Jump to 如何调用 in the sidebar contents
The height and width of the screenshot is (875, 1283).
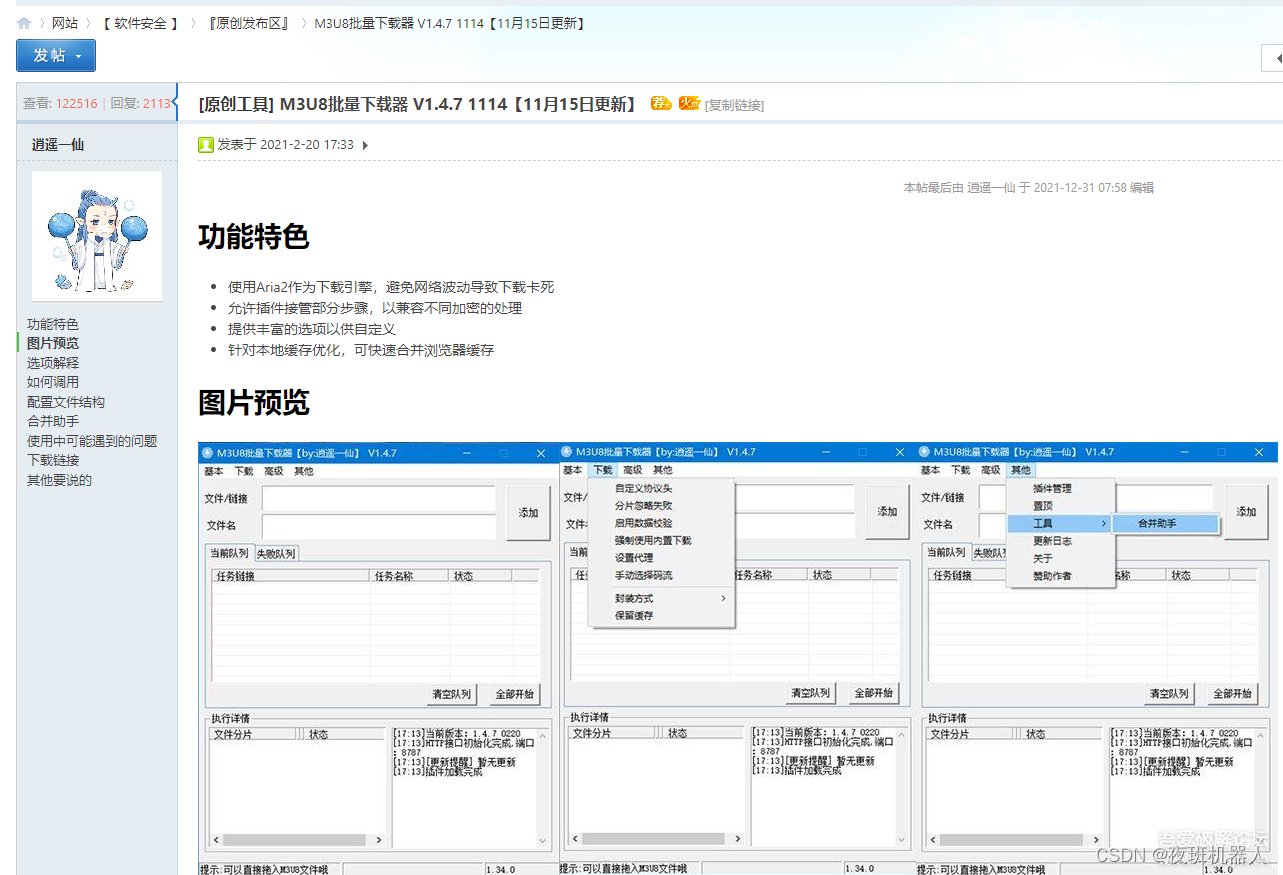click(53, 382)
